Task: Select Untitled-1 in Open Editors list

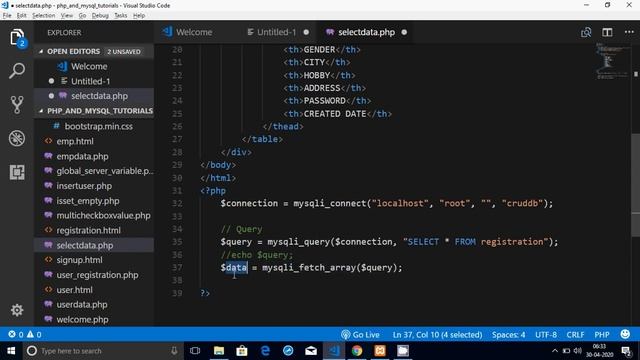Action: click(x=94, y=81)
